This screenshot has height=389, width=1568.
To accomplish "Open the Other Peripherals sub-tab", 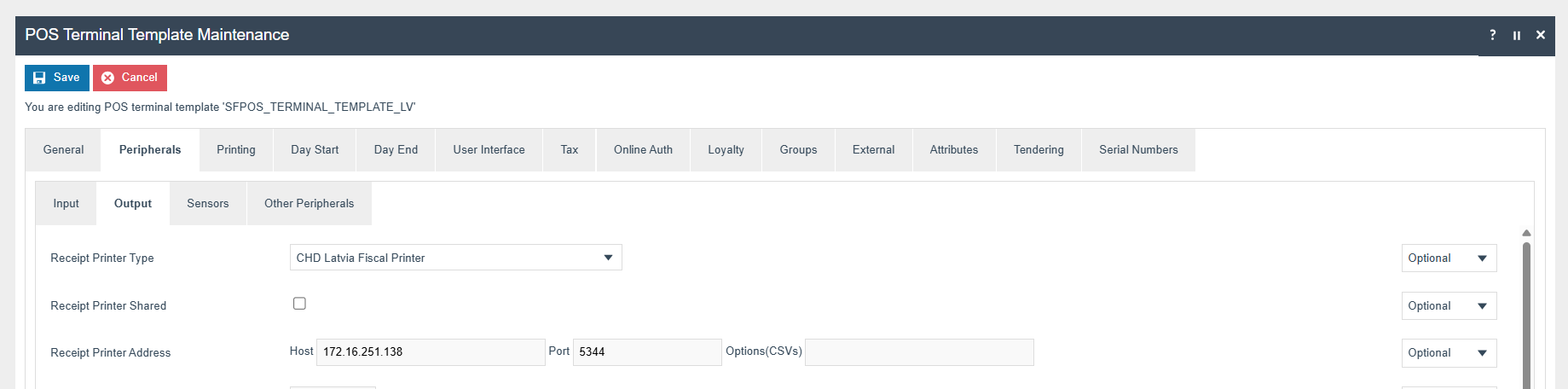I will pos(309,204).
